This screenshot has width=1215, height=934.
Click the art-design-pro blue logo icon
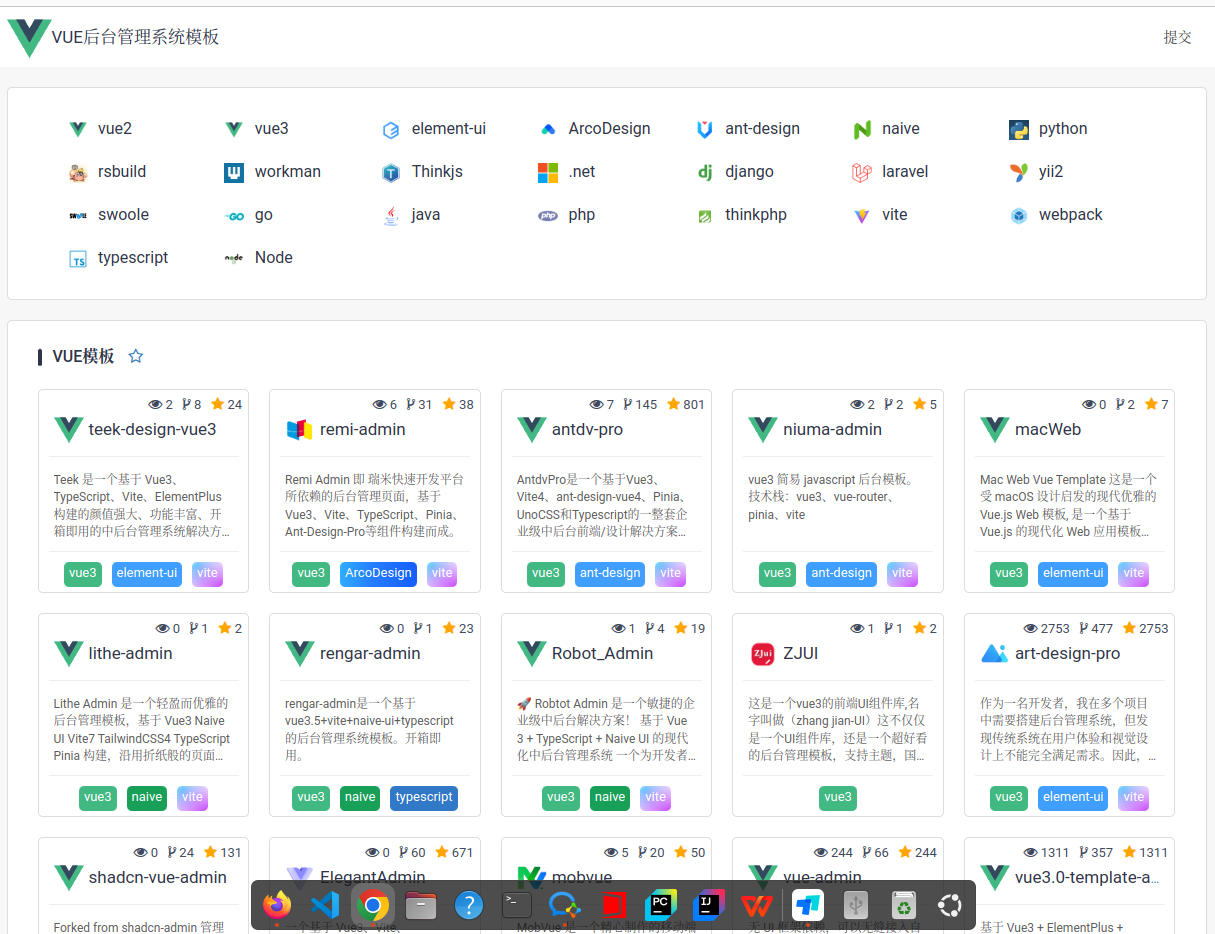pyautogui.click(x=994, y=654)
